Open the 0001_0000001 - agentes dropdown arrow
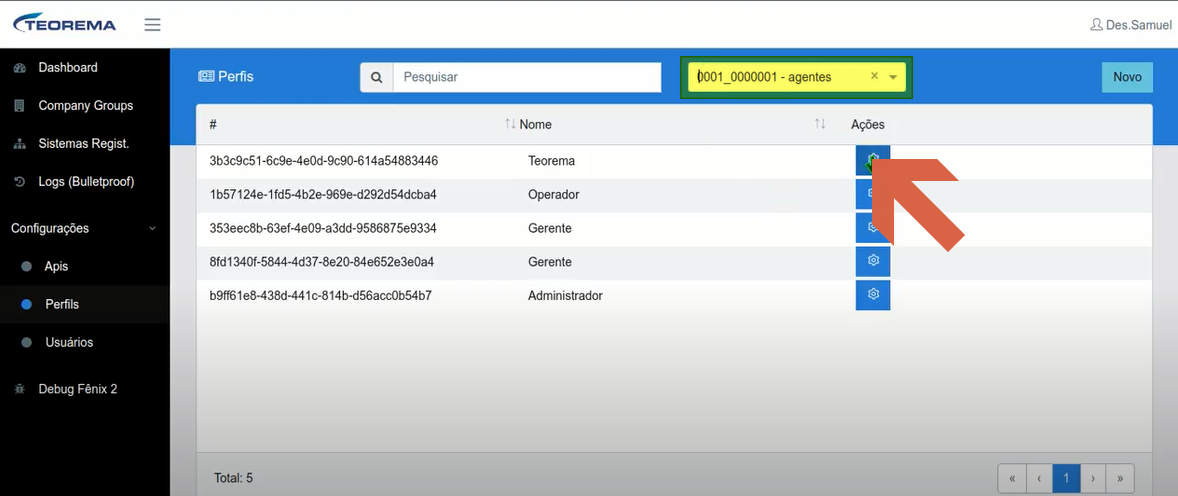 (893, 77)
